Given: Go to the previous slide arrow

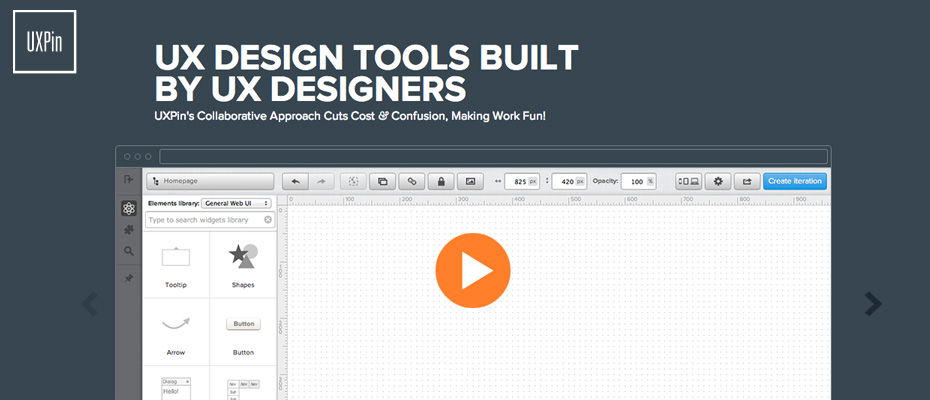Looking at the screenshot, I should coord(90,303).
